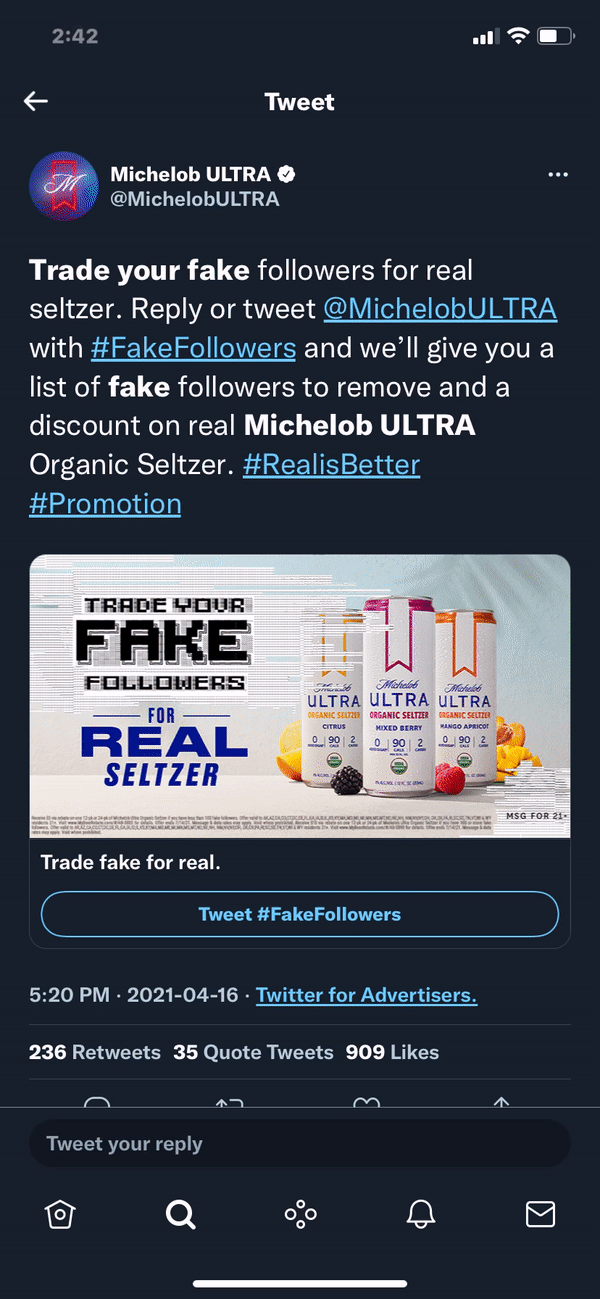Open the Spaces tab icon
This screenshot has height=1299, width=600.
(x=300, y=1214)
